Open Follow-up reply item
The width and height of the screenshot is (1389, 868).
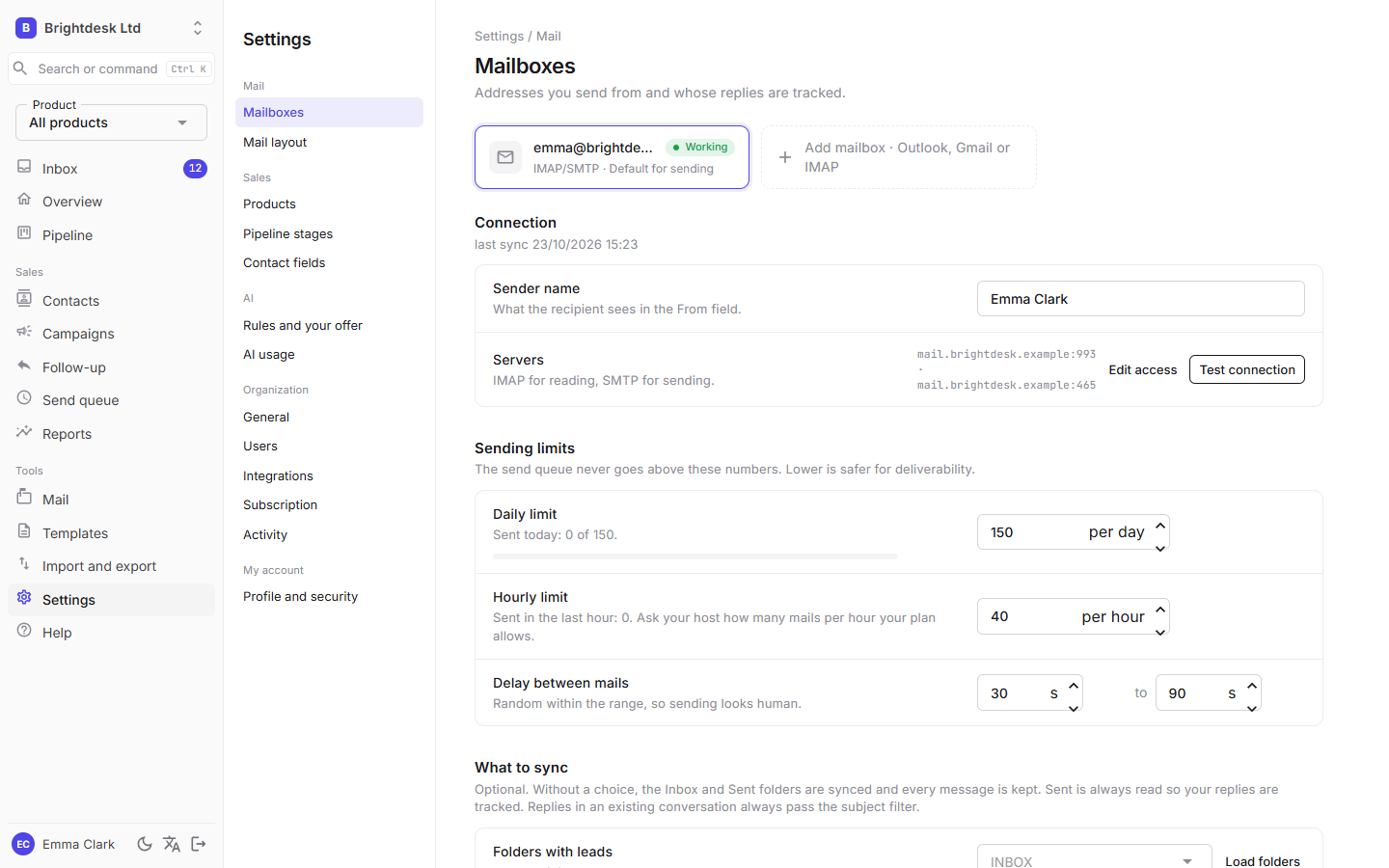coord(111,367)
